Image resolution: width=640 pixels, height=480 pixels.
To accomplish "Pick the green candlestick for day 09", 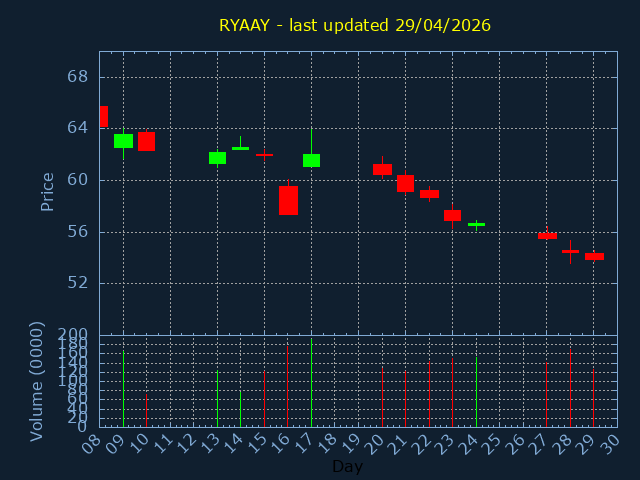I will point(123,141).
